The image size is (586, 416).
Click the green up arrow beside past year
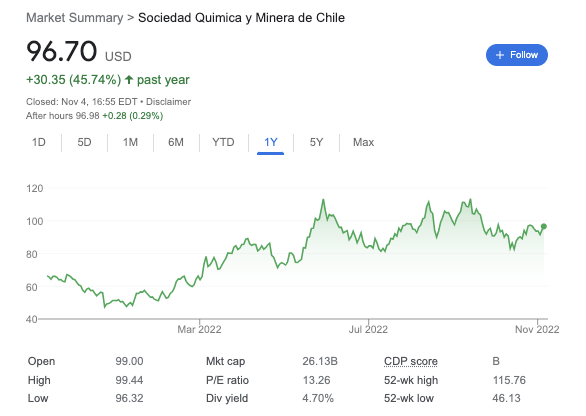tap(129, 80)
